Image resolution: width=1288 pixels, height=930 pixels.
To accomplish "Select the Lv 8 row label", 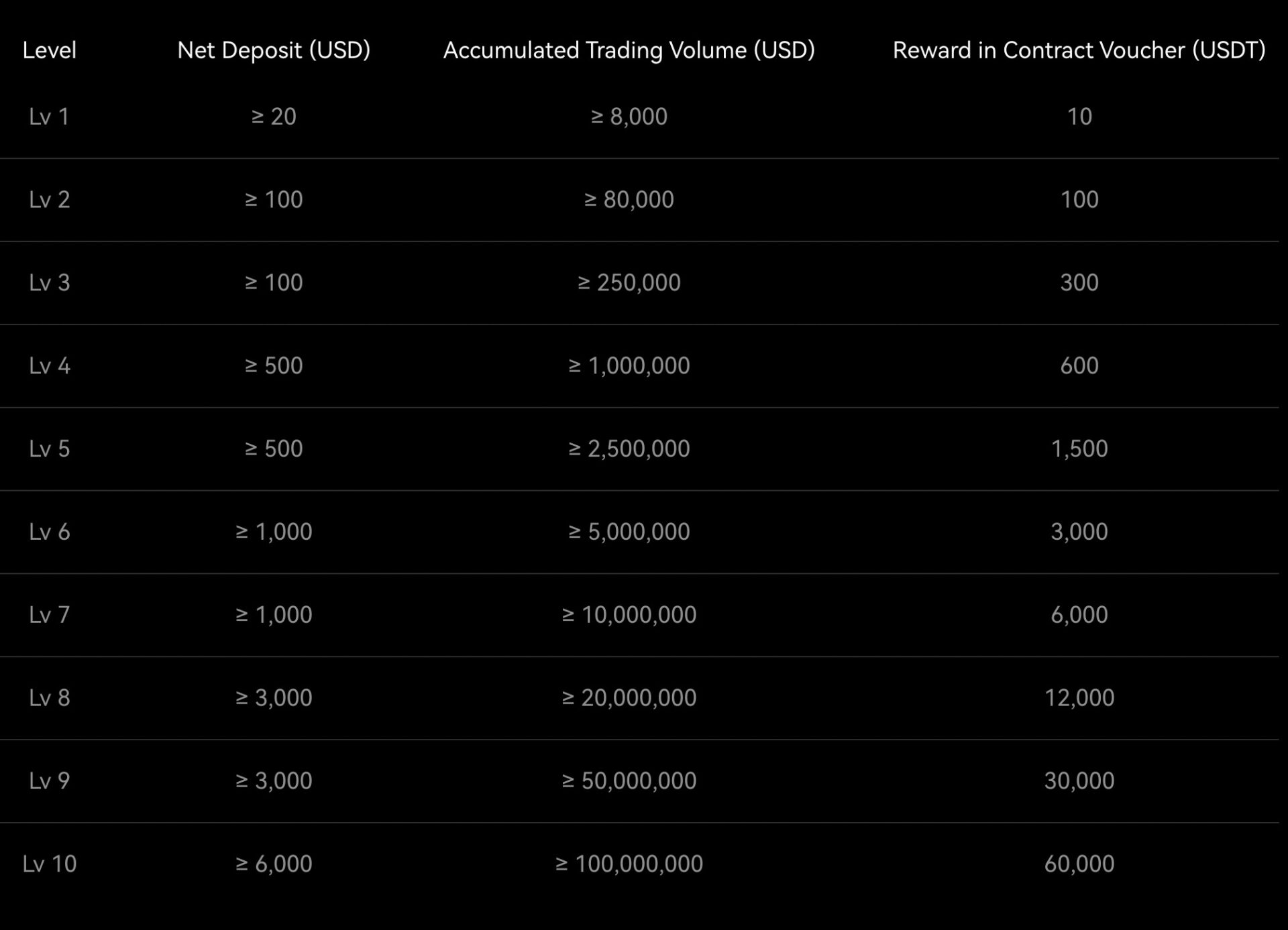I will pos(49,698).
